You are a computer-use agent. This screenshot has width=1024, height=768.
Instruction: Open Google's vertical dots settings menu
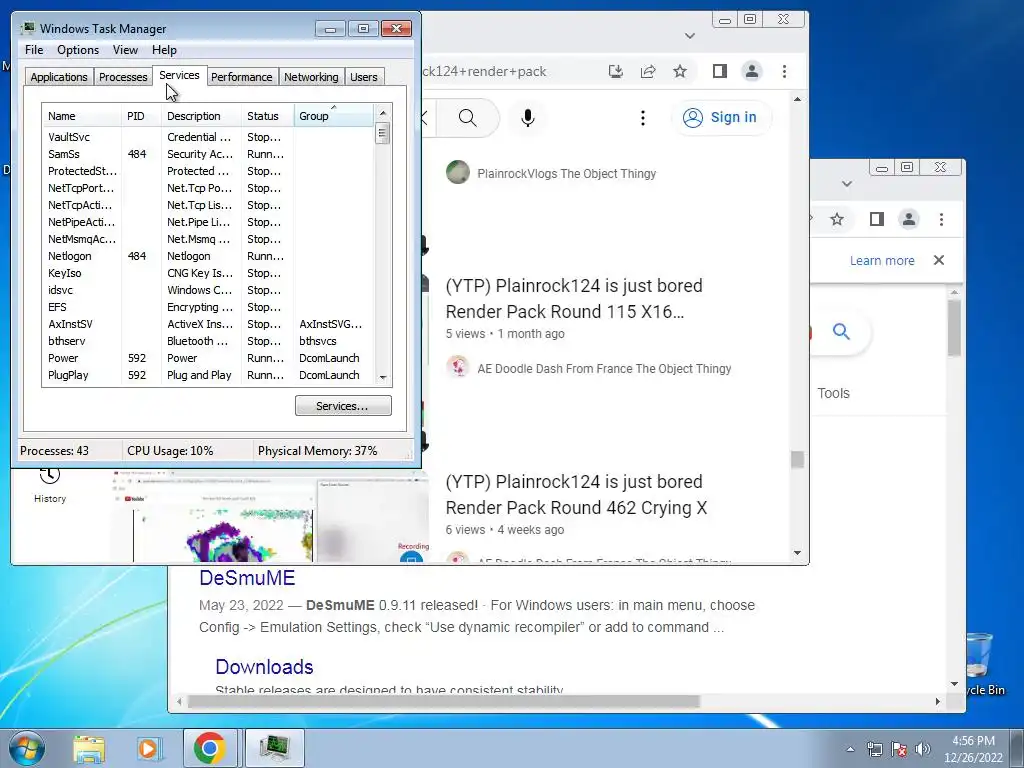(643, 118)
